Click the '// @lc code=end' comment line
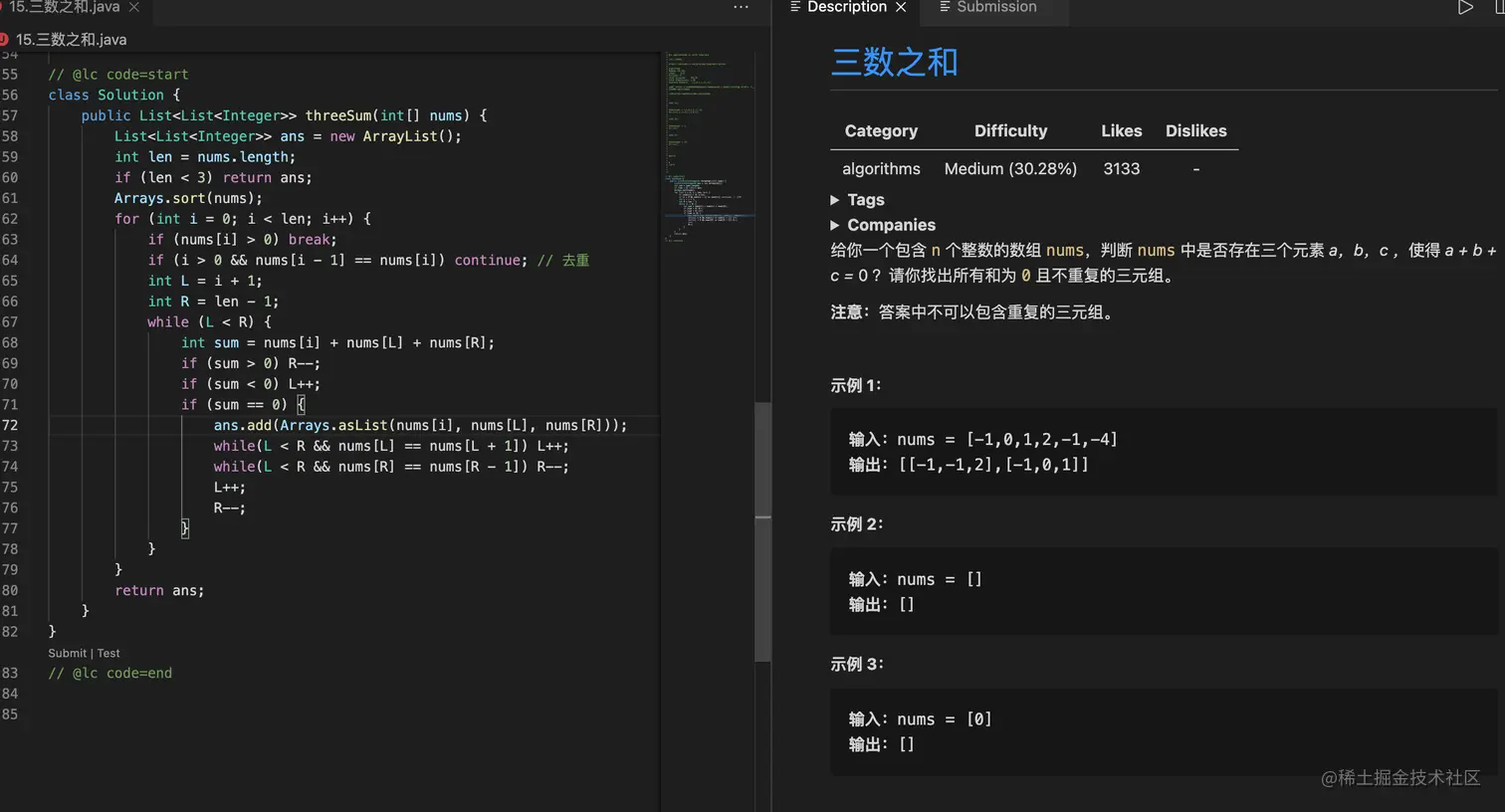Screen dimensions: 1505x812 [x=110, y=674]
